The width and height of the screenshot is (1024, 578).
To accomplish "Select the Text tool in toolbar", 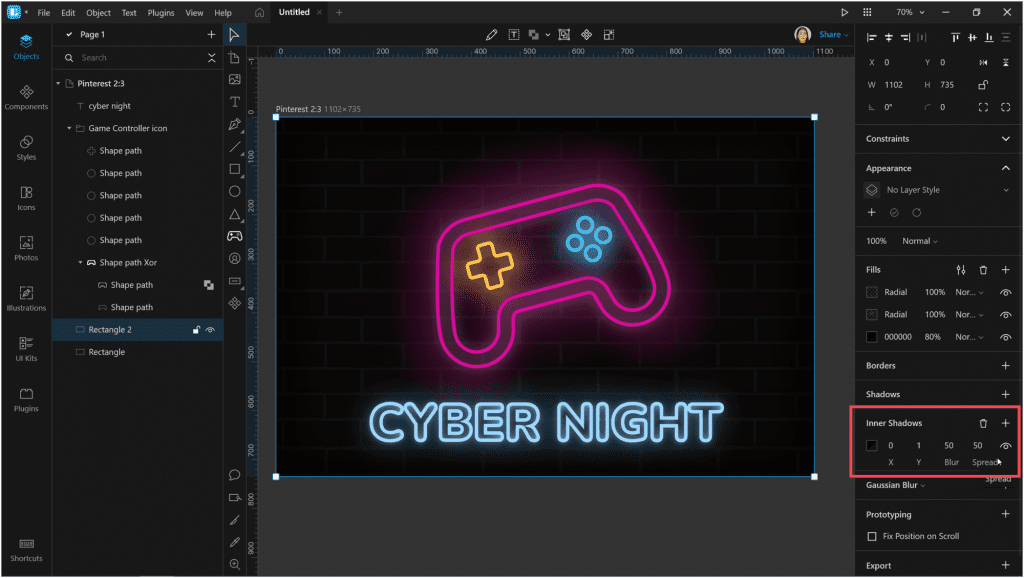I will point(234,102).
